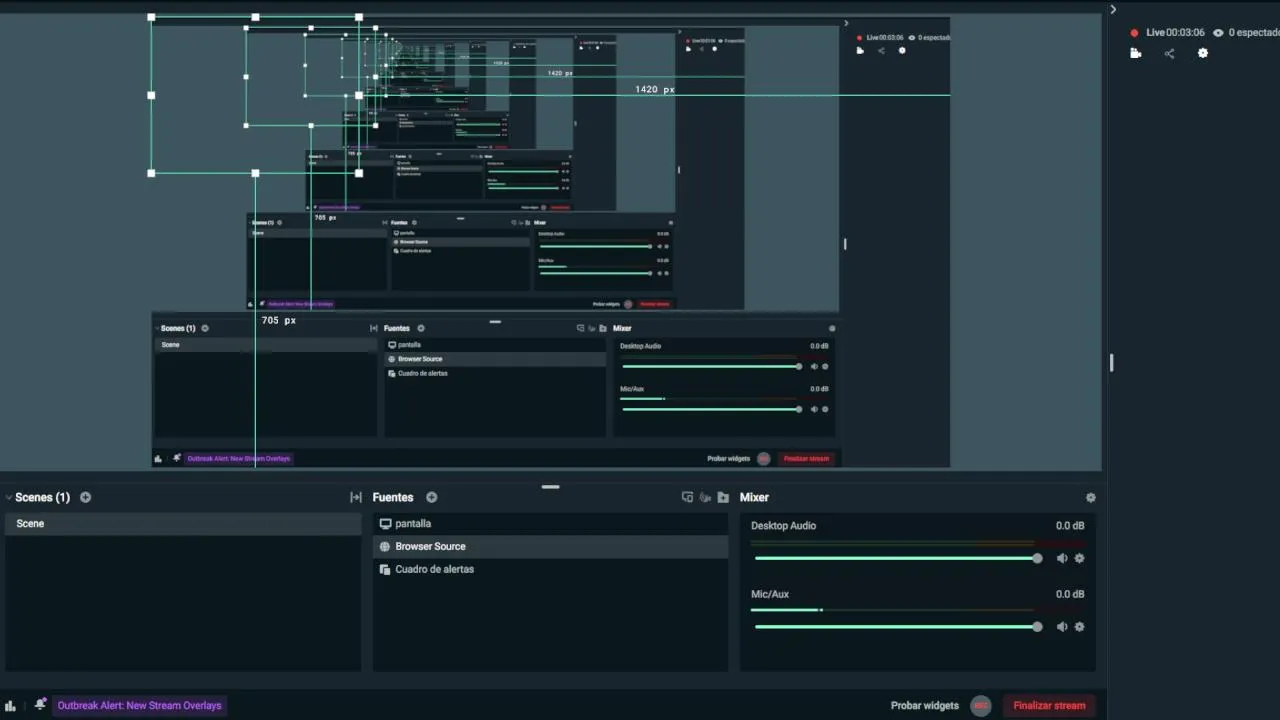The image size is (1280, 720).
Task: Click the Live 00:03:06 timer text
Action: [1175, 33]
